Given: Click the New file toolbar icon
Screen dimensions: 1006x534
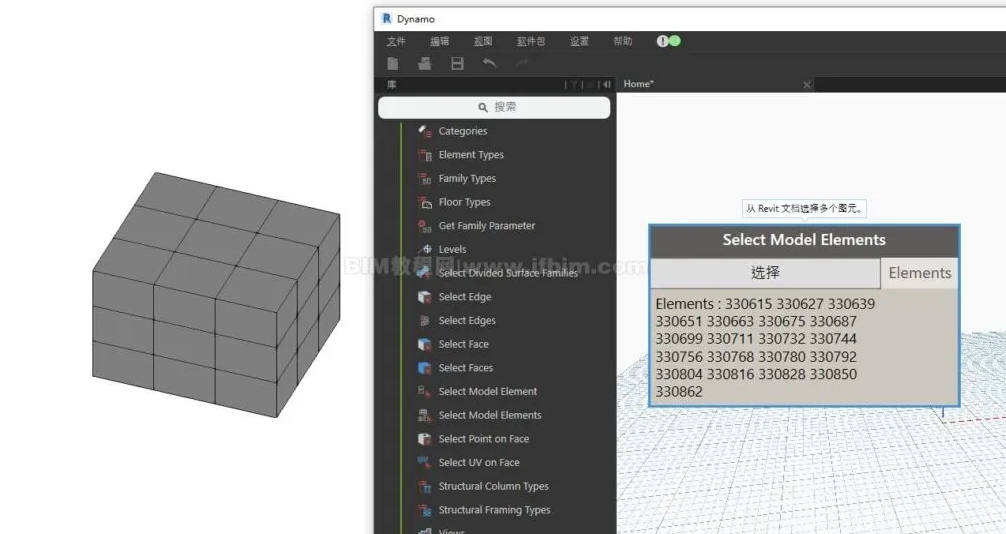Looking at the screenshot, I should 393,64.
